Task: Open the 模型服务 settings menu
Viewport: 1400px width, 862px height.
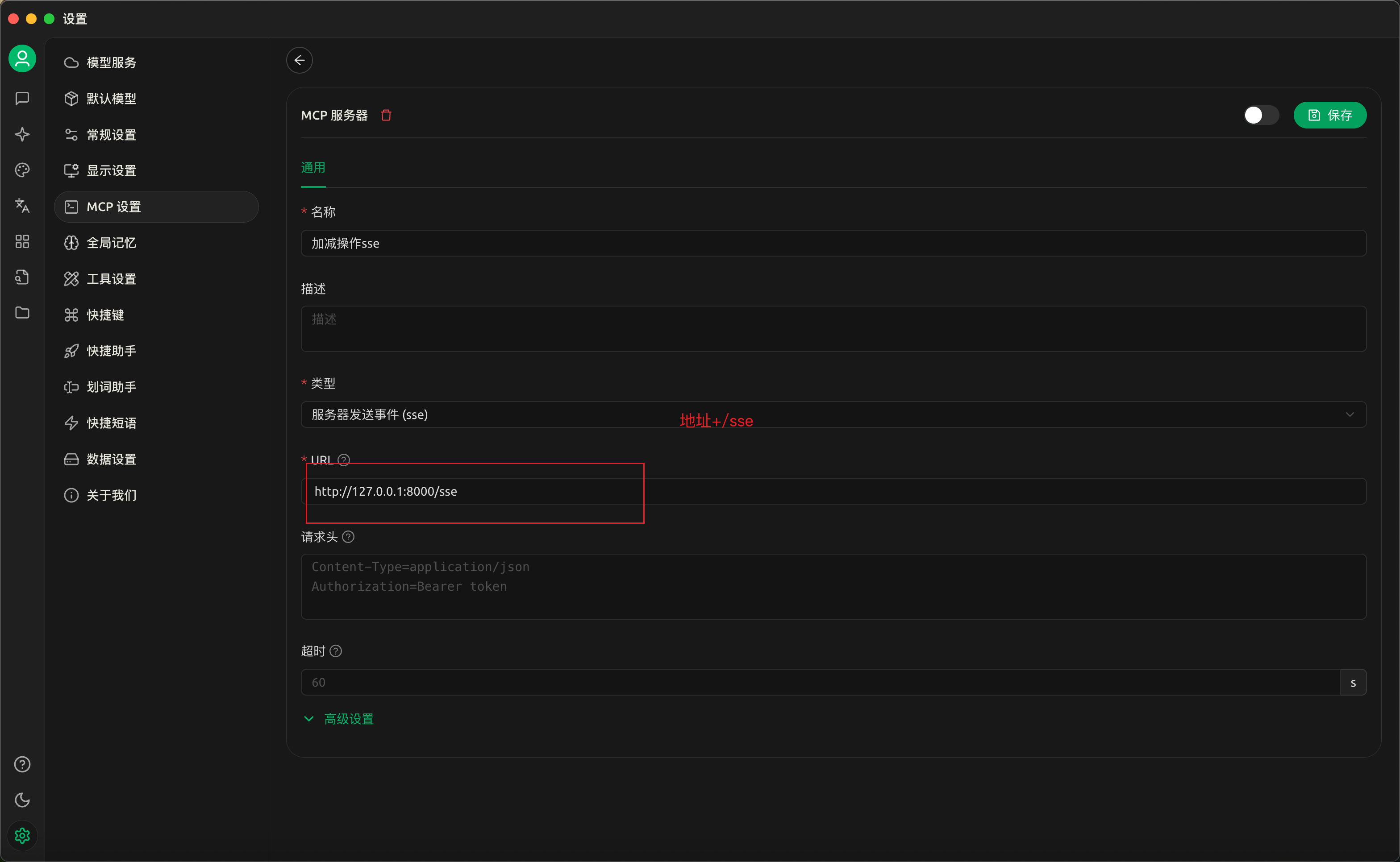Action: 156,63
